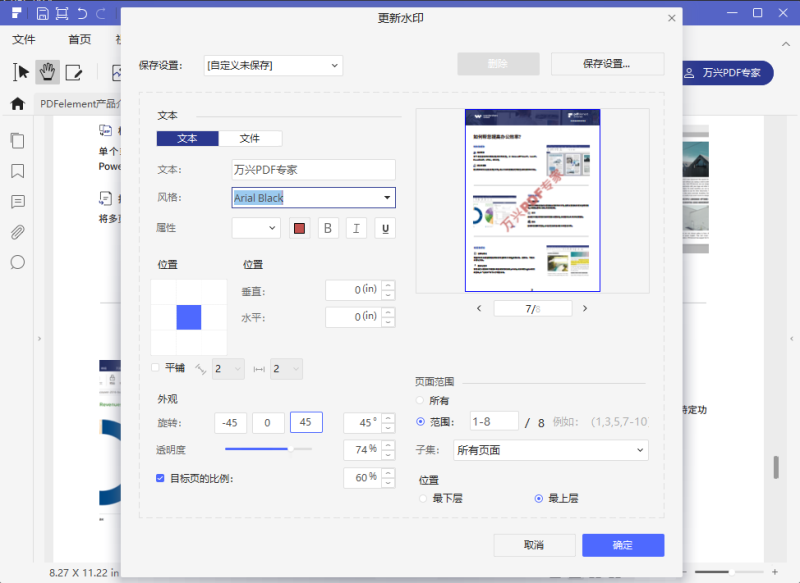The height and width of the screenshot is (583, 800).
Task: Open the Attachments panel in the left sidebar
Action: pyautogui.click(x=16, y=232)
